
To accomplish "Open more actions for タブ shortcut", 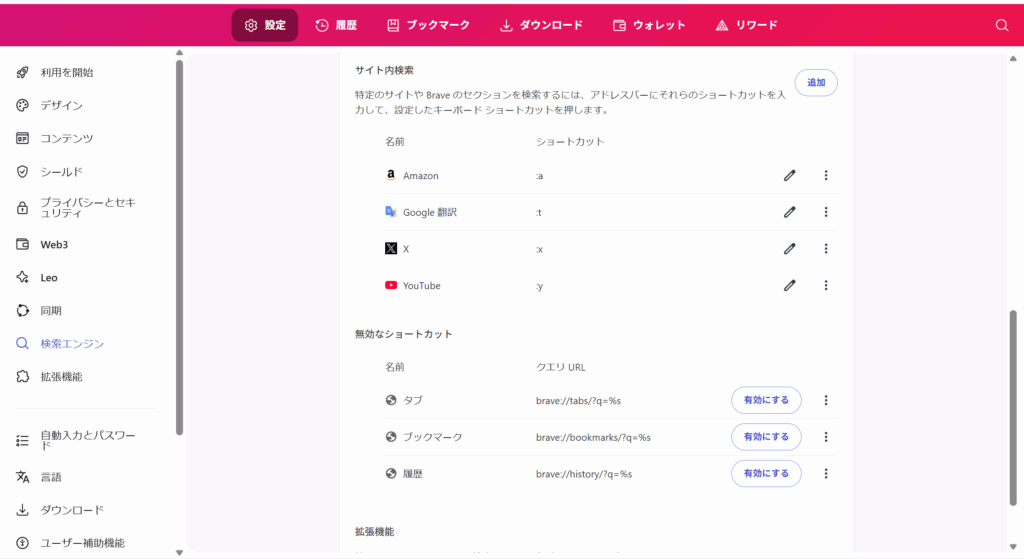I will pos(825,400).
